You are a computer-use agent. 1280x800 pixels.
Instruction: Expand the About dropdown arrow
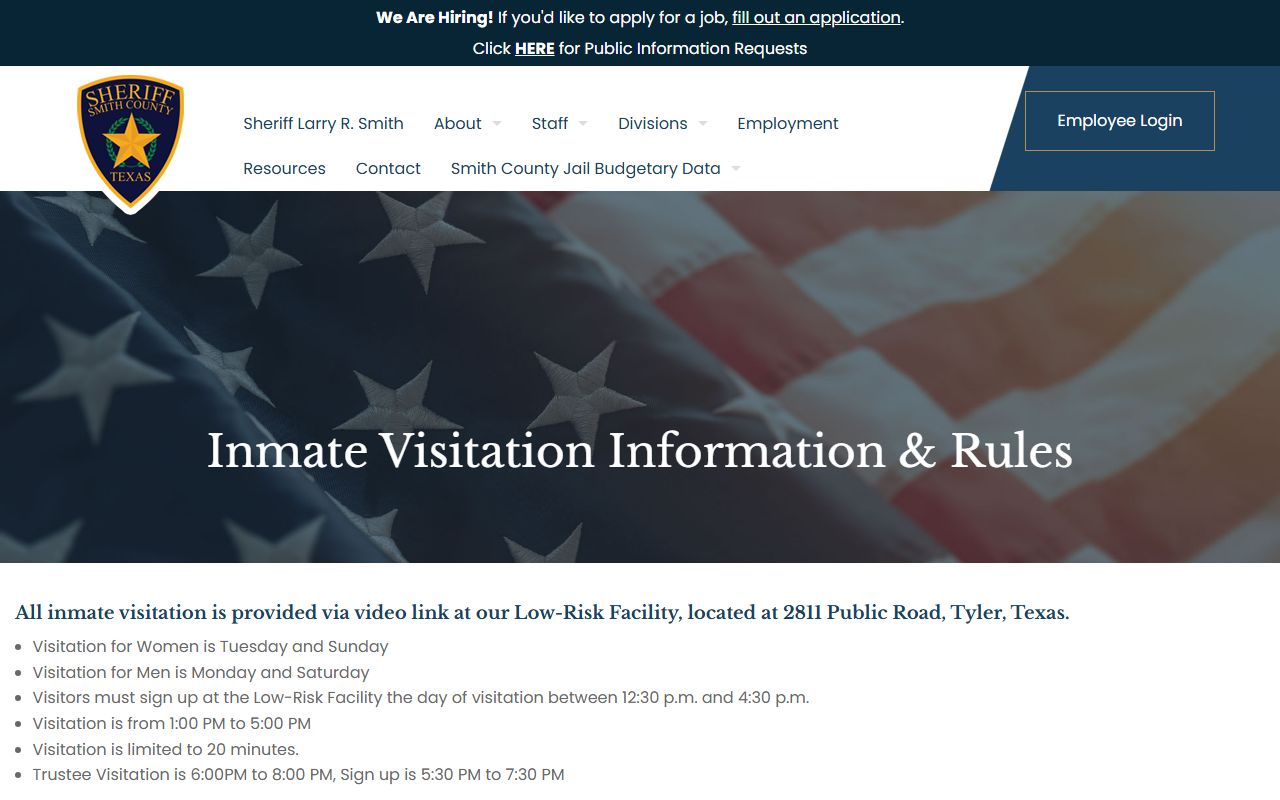(x=497, y=124)
